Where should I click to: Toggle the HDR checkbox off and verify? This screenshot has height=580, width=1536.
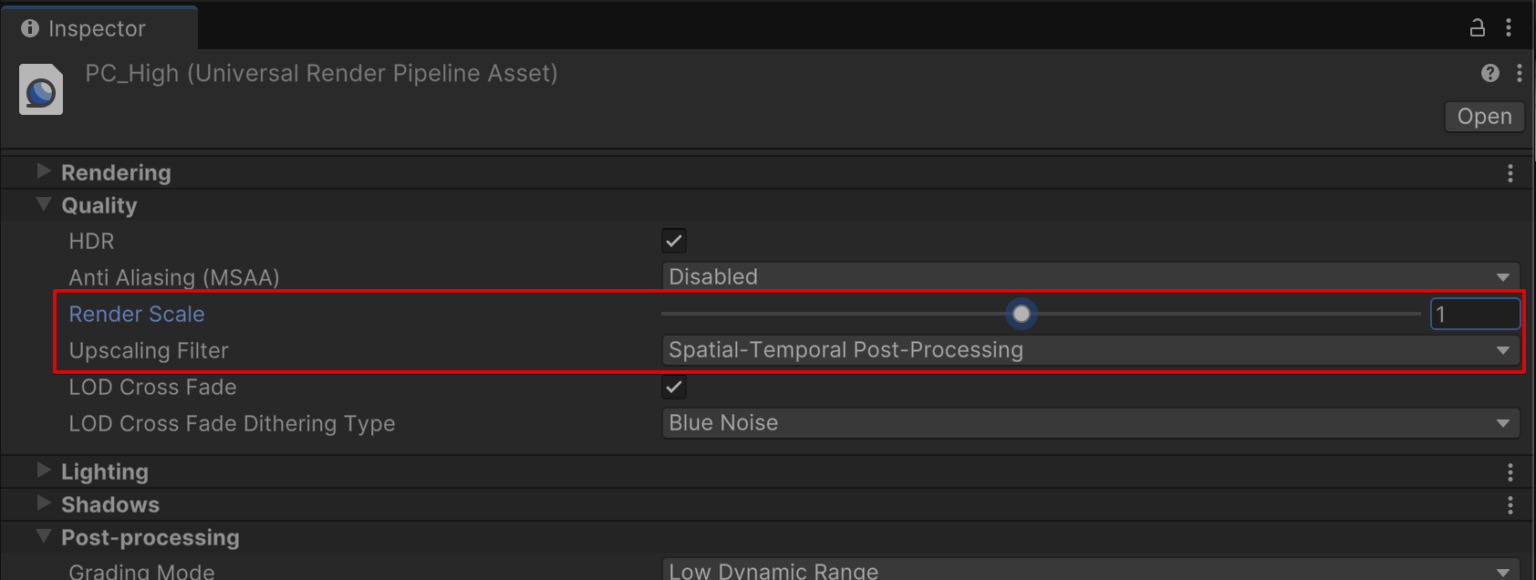pyautogui.click(x=673, y=240)
